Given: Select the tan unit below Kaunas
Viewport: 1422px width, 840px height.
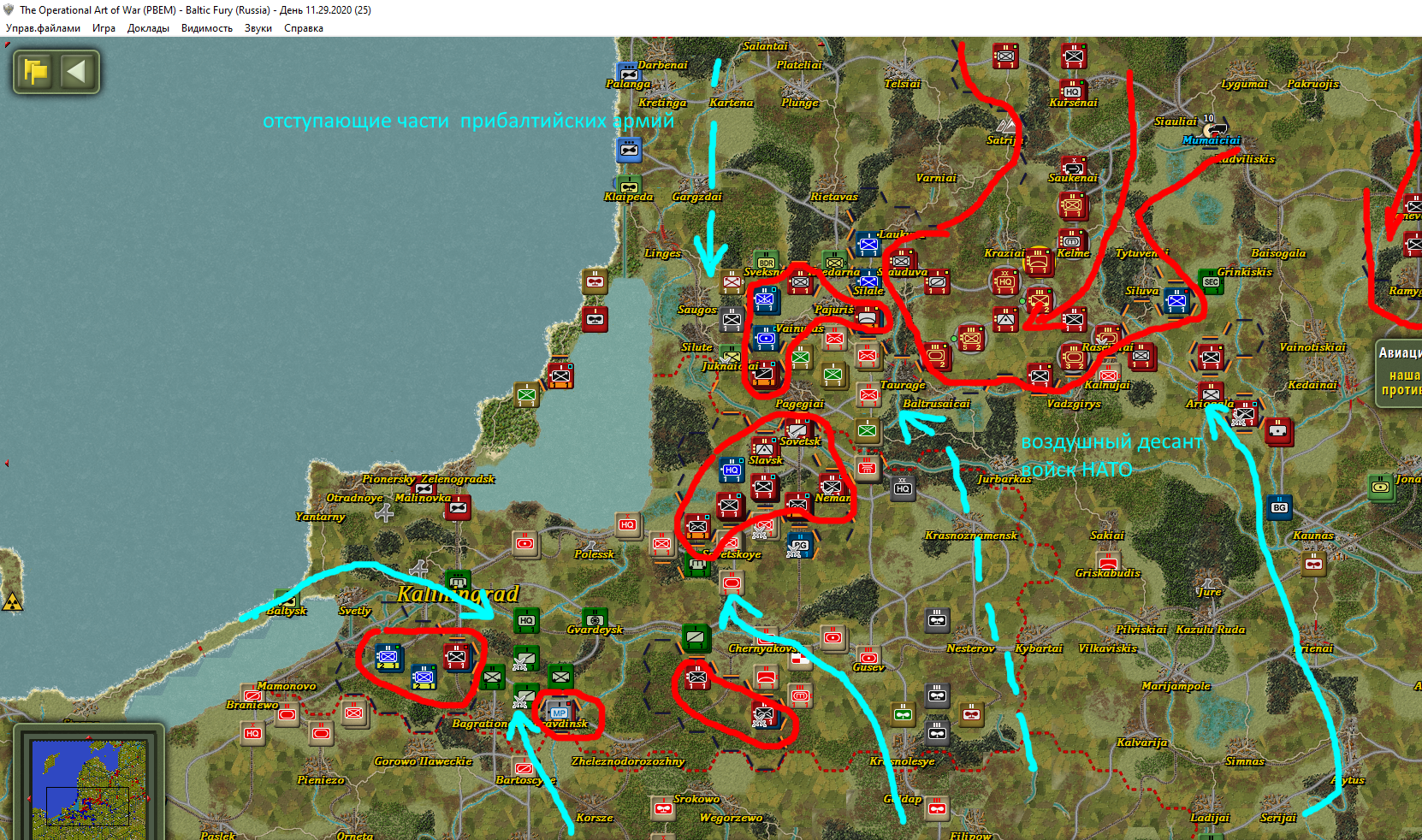Looking at the screenshot, I should (1313, 563).
